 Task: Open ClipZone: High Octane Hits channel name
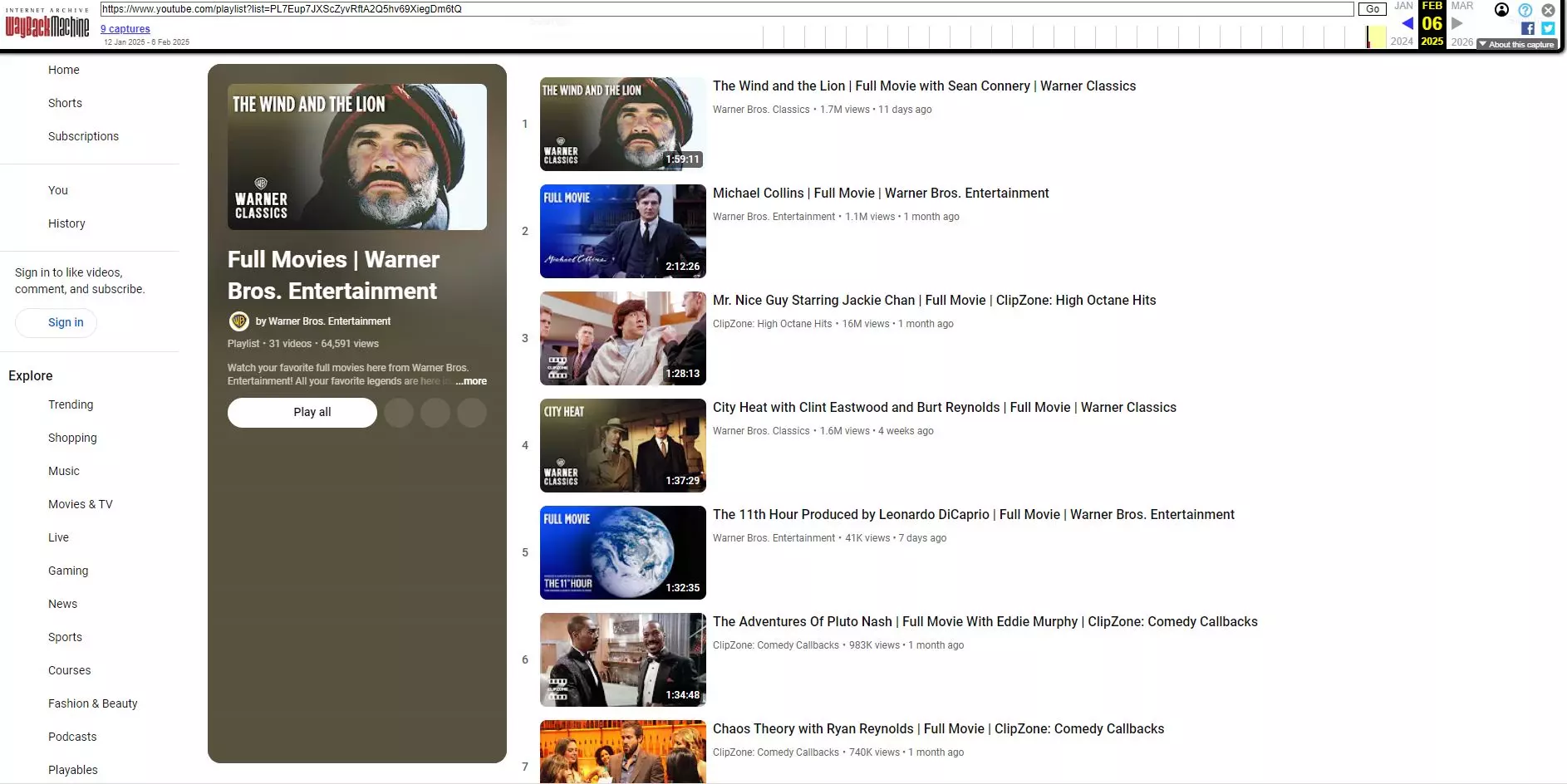click(x=772, y=324)
